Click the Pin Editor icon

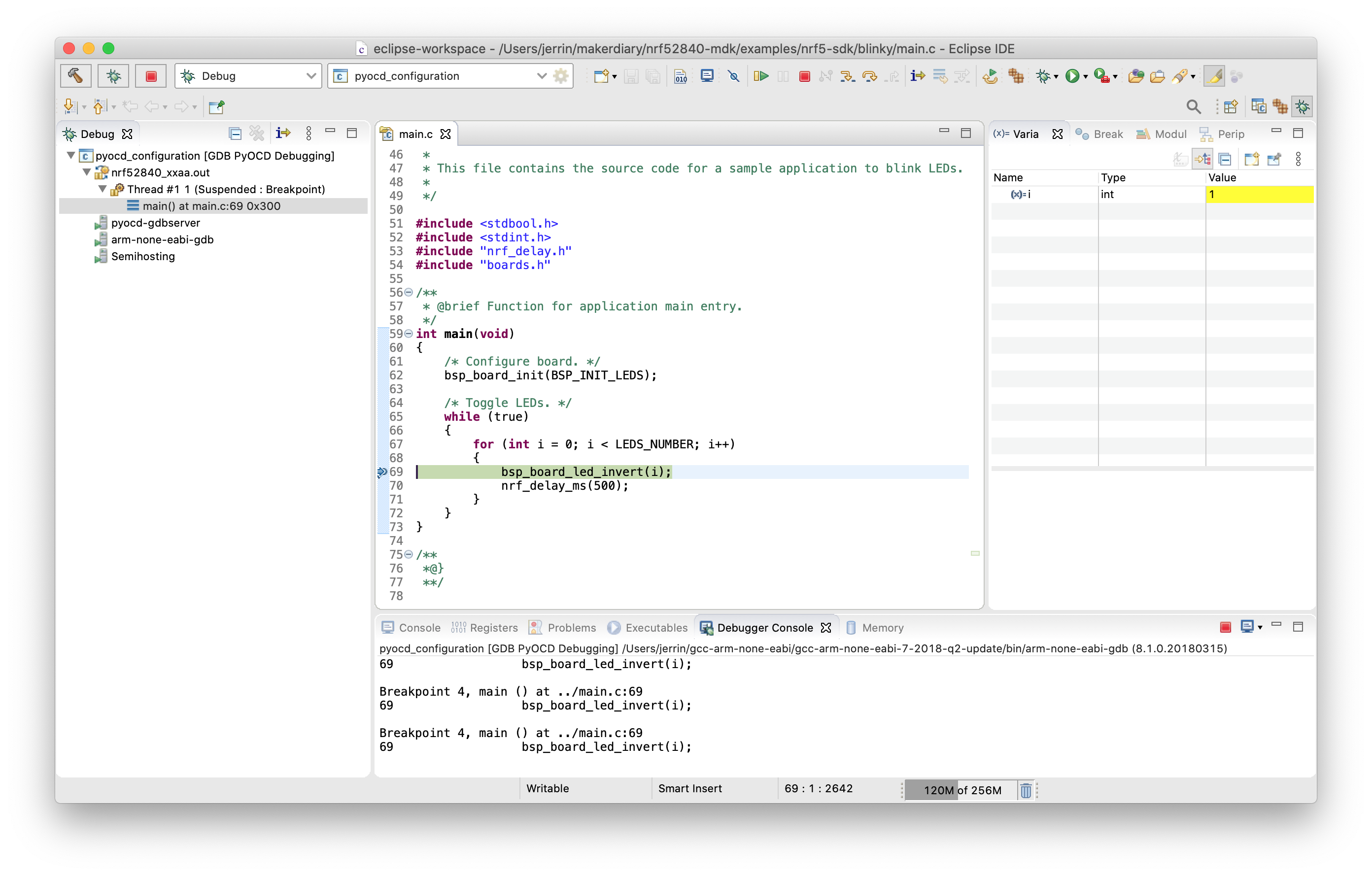click(x=216, y=106)
